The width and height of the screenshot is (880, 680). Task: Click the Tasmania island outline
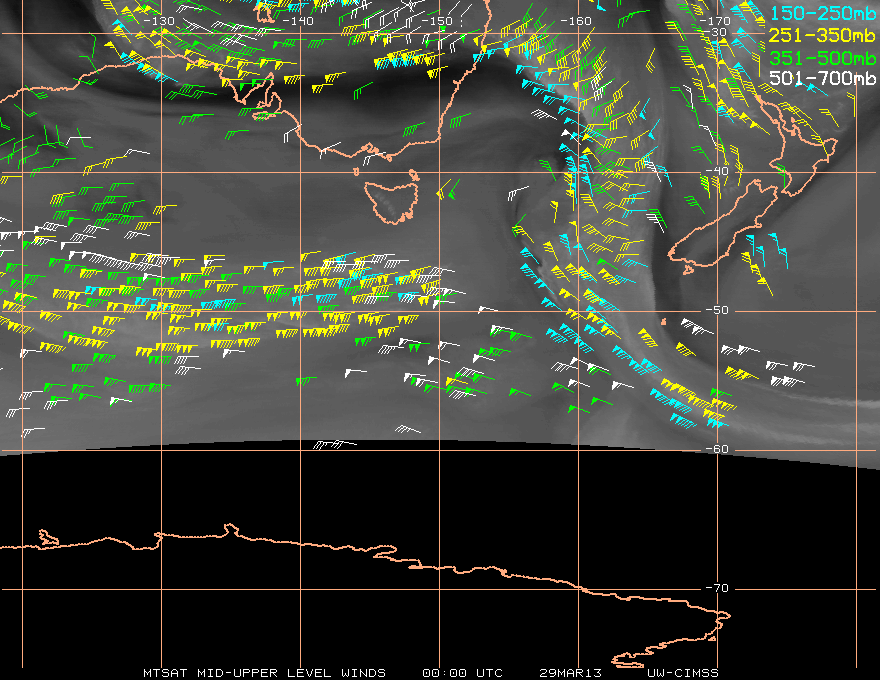click(x=391, y=201)
